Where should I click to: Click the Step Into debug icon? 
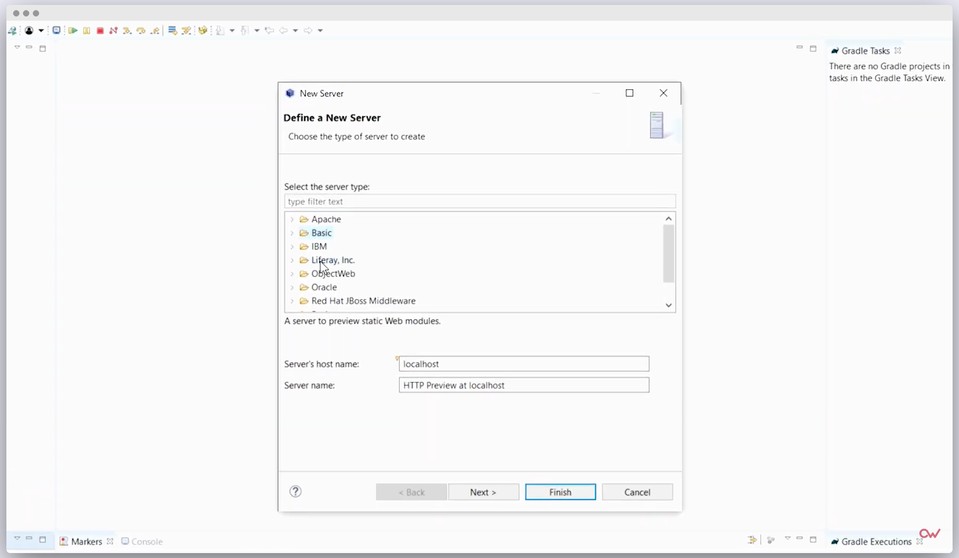127,31
